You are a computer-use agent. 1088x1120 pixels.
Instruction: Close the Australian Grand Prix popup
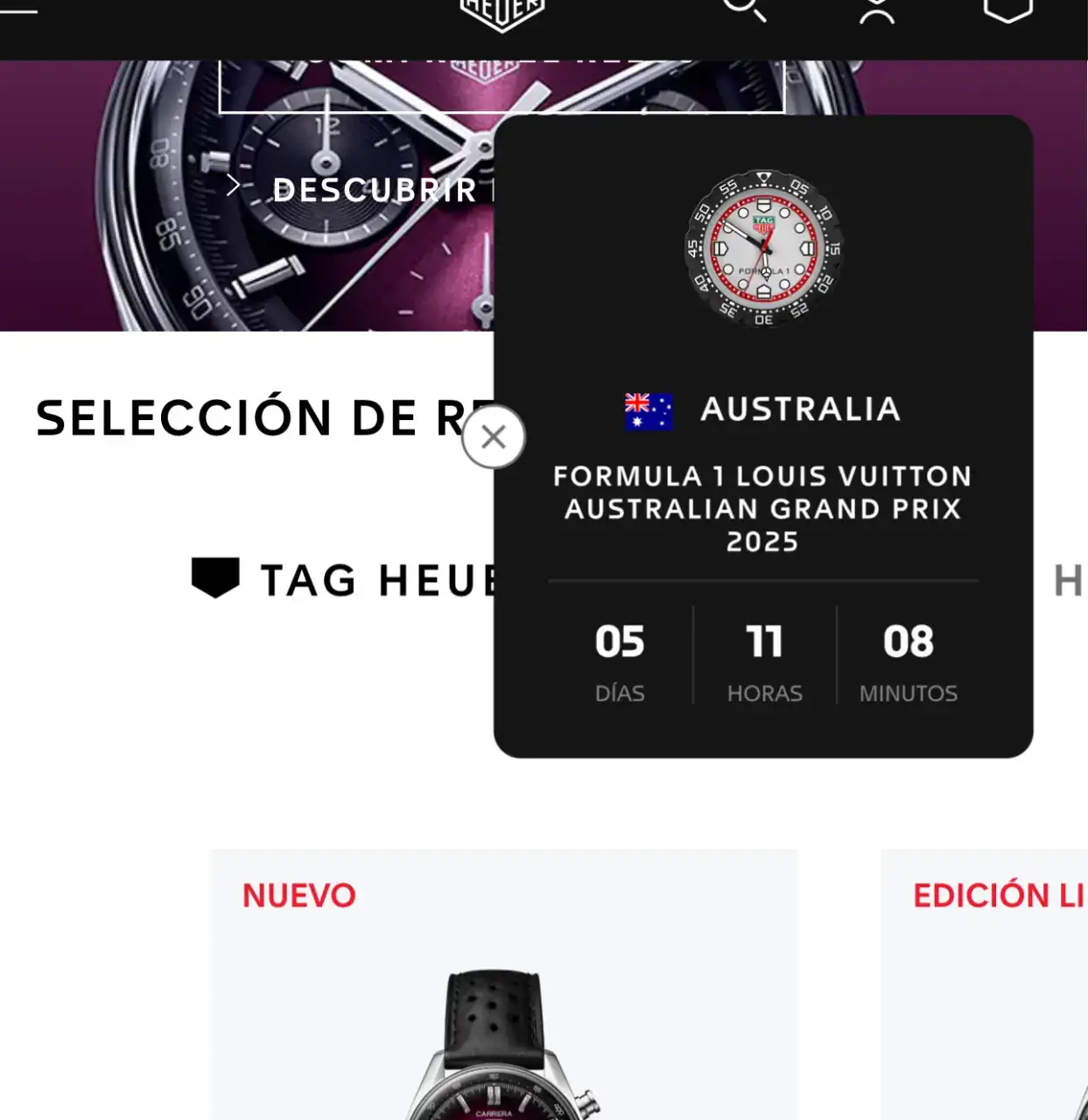494,437
